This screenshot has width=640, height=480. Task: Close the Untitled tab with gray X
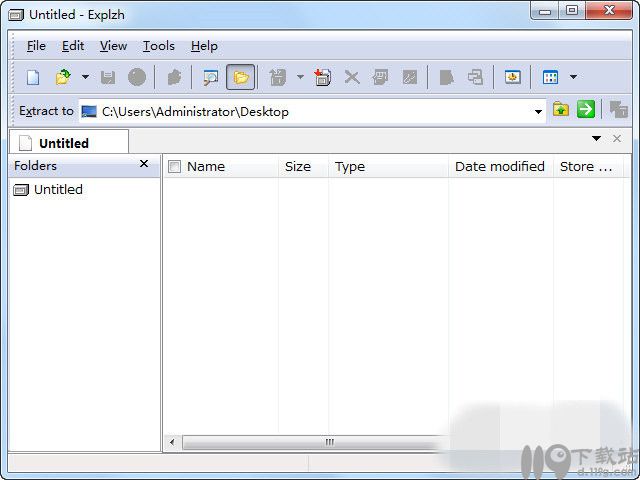click(617, 138)
